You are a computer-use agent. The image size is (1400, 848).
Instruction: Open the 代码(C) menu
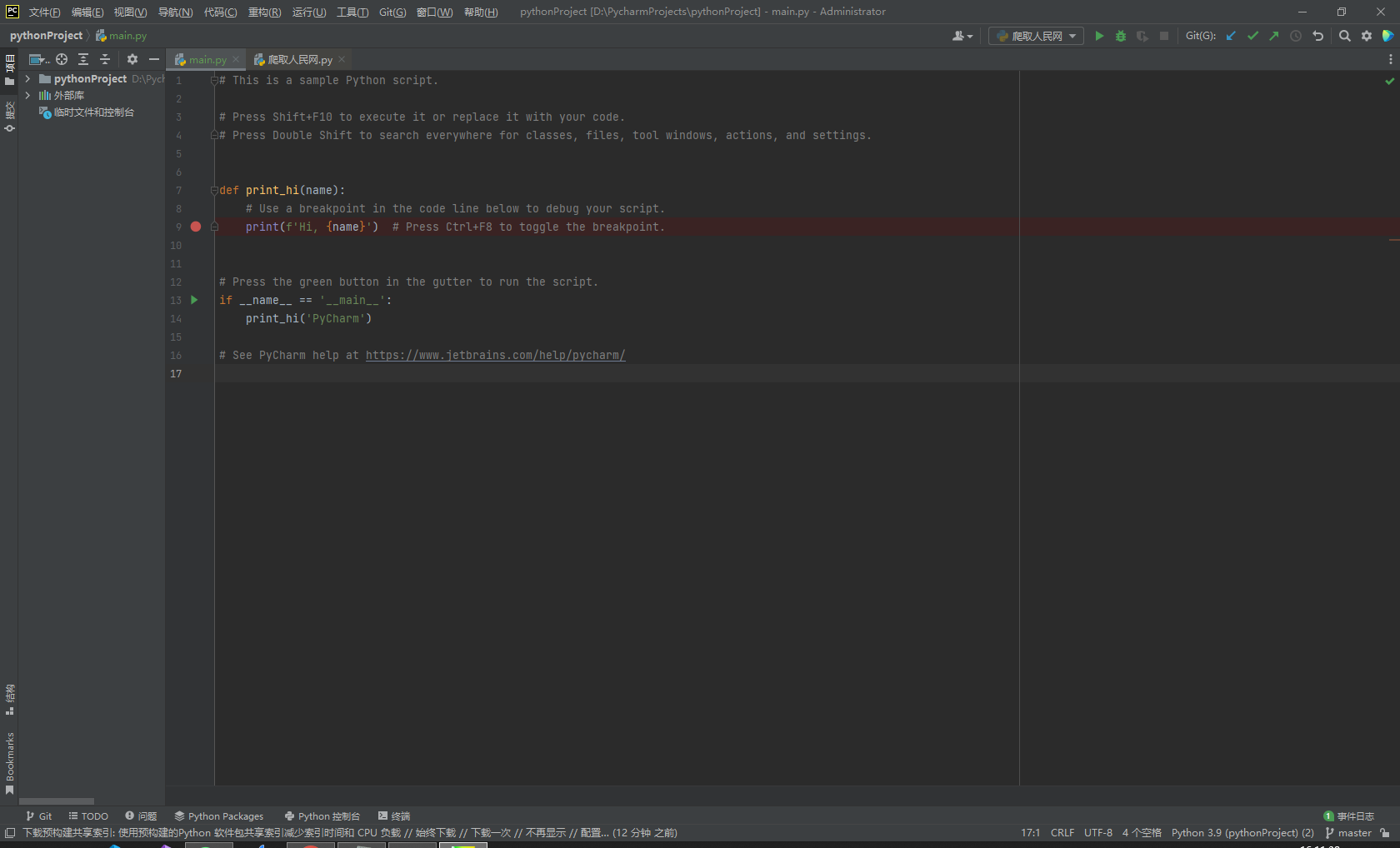tap(220, 12)
